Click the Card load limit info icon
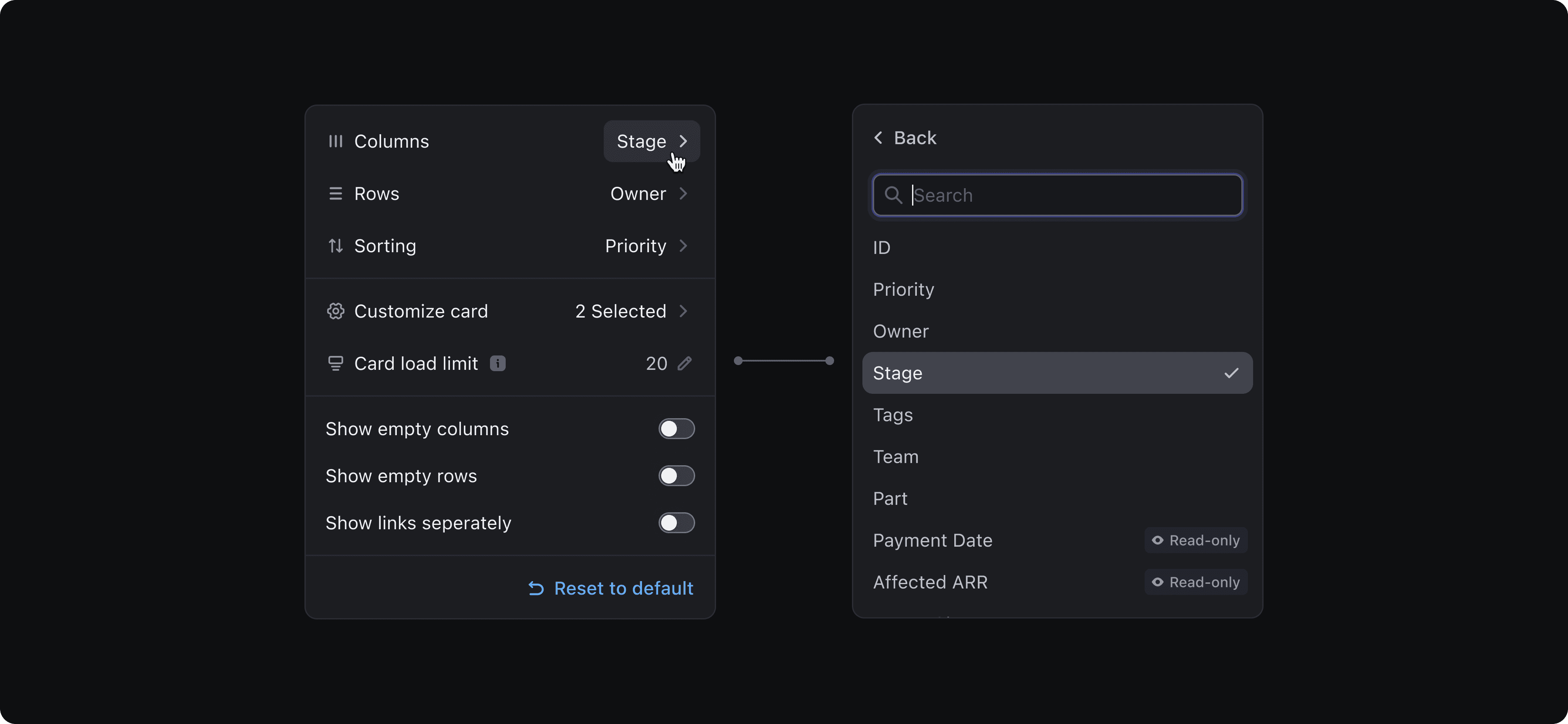This screenshot has height=724, width=1568. [x=497, y=363]
